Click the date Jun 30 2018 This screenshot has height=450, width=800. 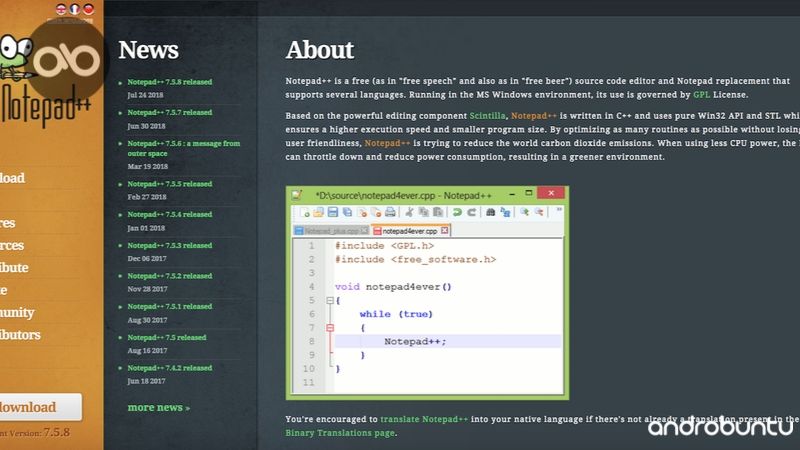click(x=146, y=126)
